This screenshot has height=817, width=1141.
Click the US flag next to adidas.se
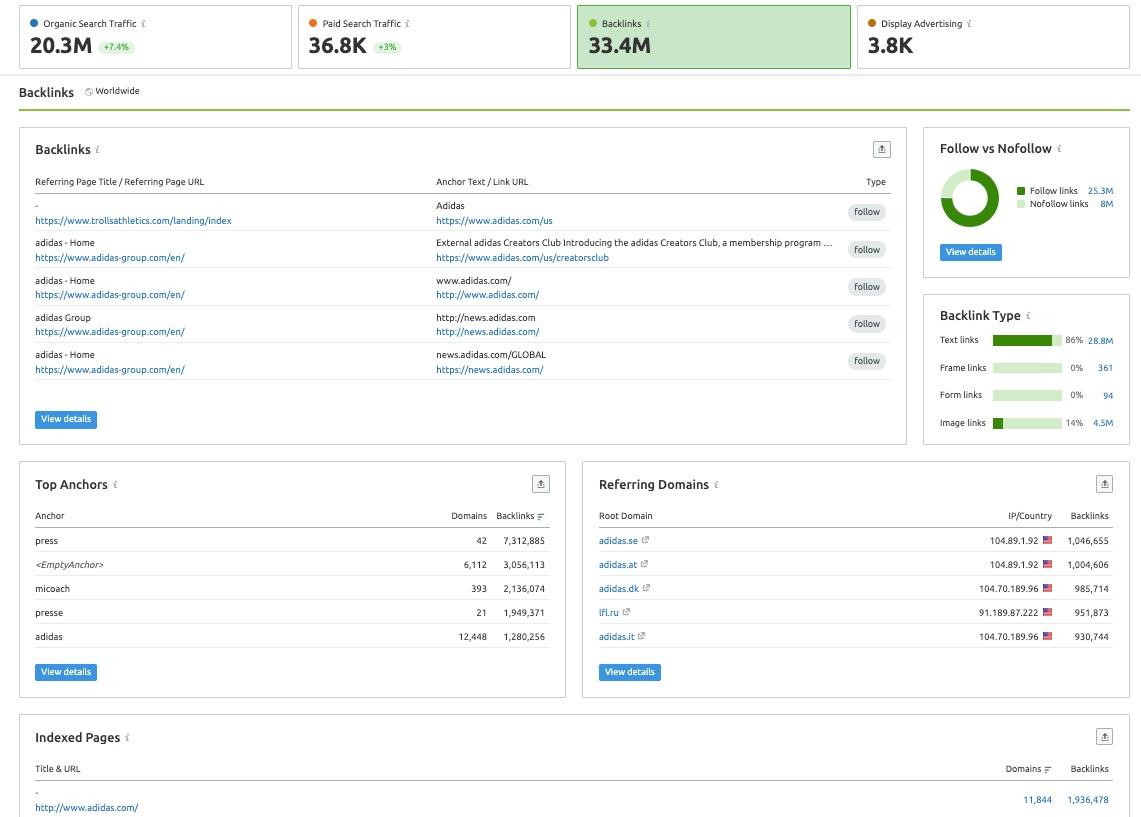[x=1048, y=540]
